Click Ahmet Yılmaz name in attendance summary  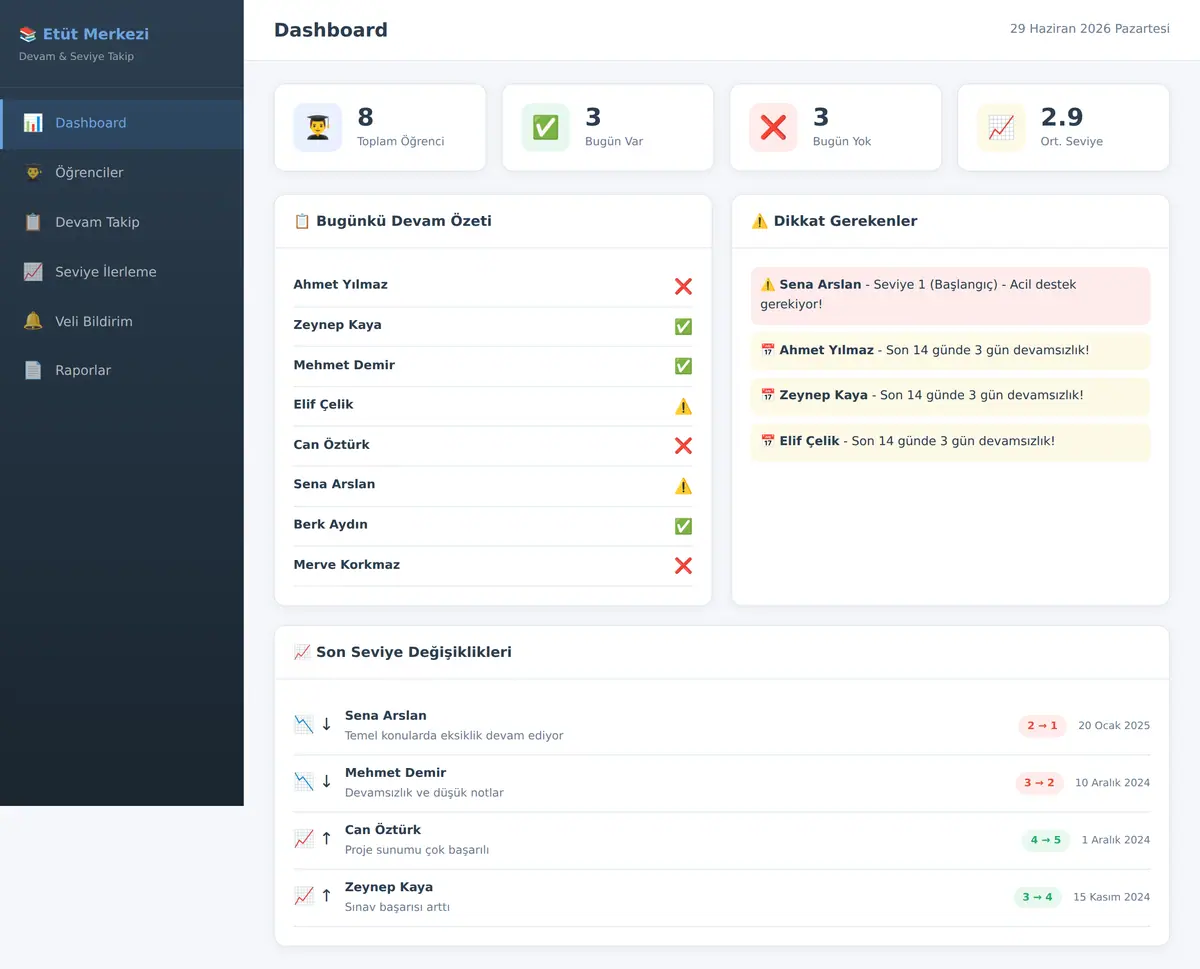pos(340,285)
